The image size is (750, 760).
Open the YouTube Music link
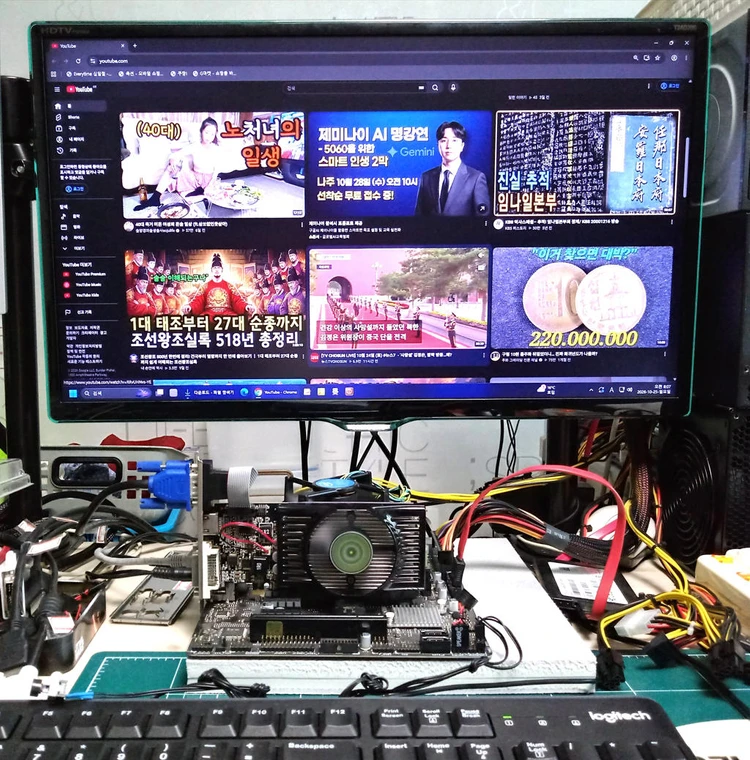point(83,285)
